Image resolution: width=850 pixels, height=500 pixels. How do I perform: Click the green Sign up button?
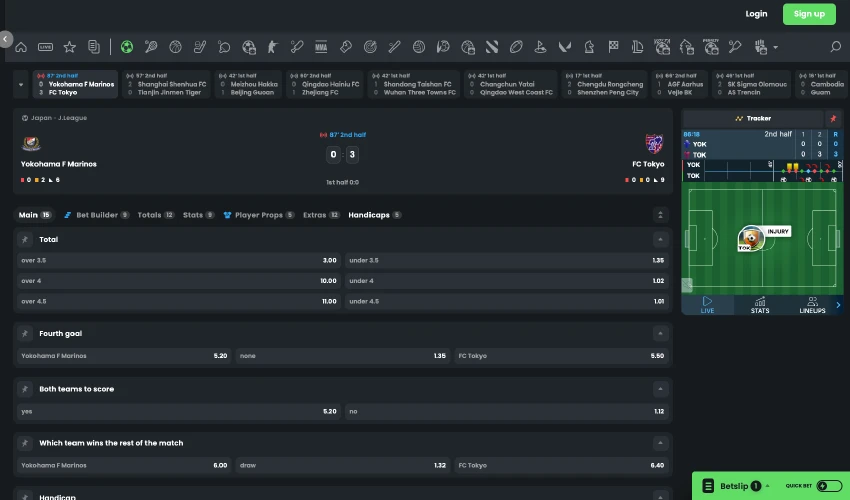coord(809,14)
